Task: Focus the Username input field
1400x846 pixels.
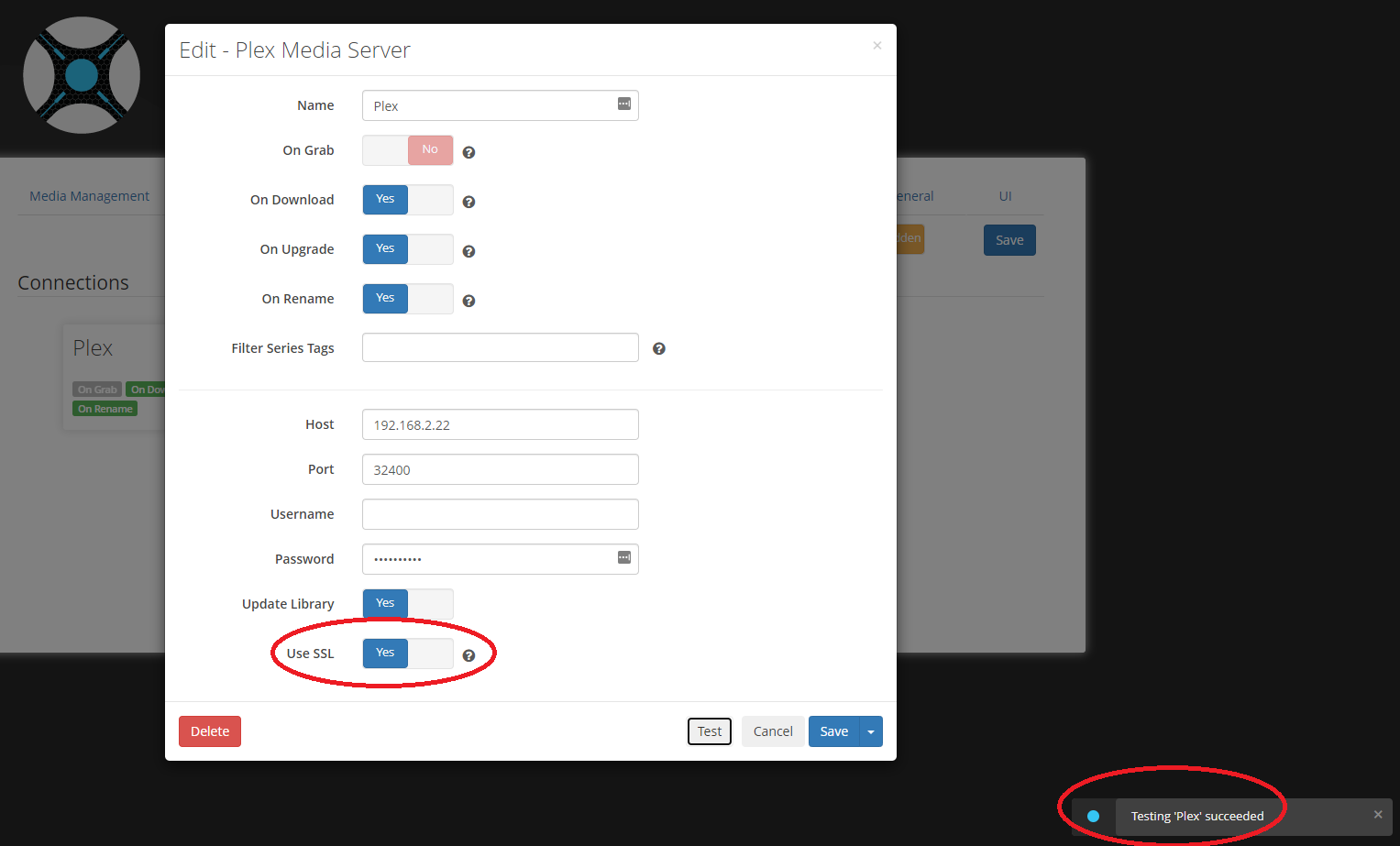Action: (501, 514)
